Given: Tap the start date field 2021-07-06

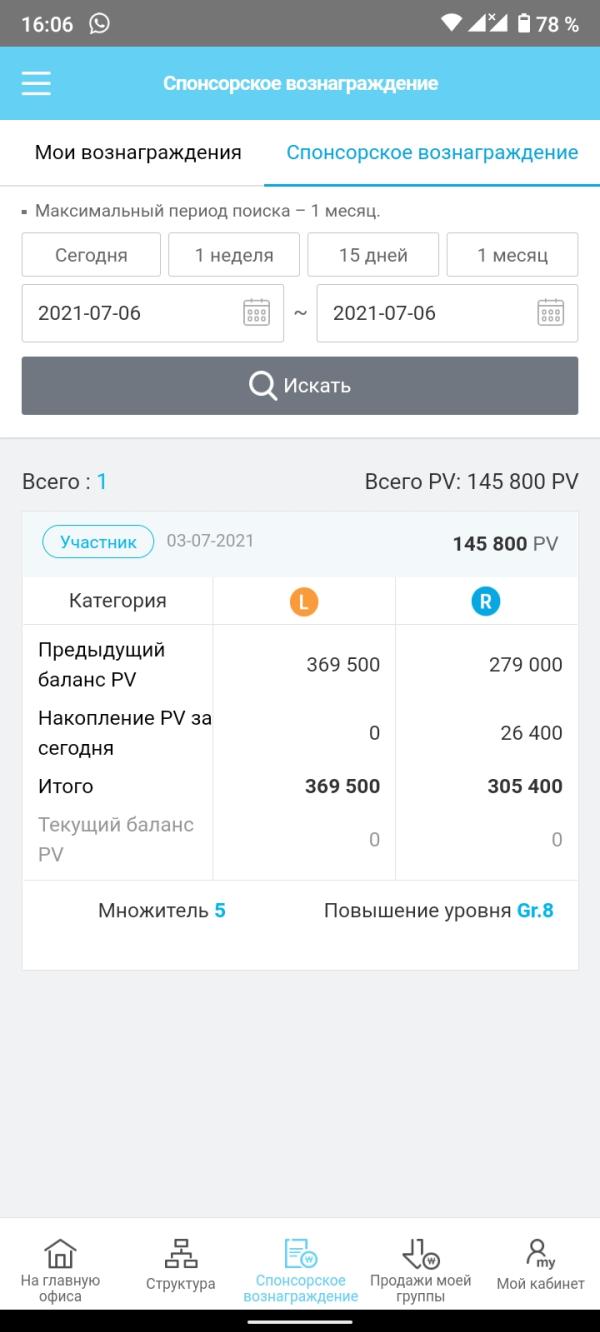Looking at the screenshot, I should click(x=152, y=312).
